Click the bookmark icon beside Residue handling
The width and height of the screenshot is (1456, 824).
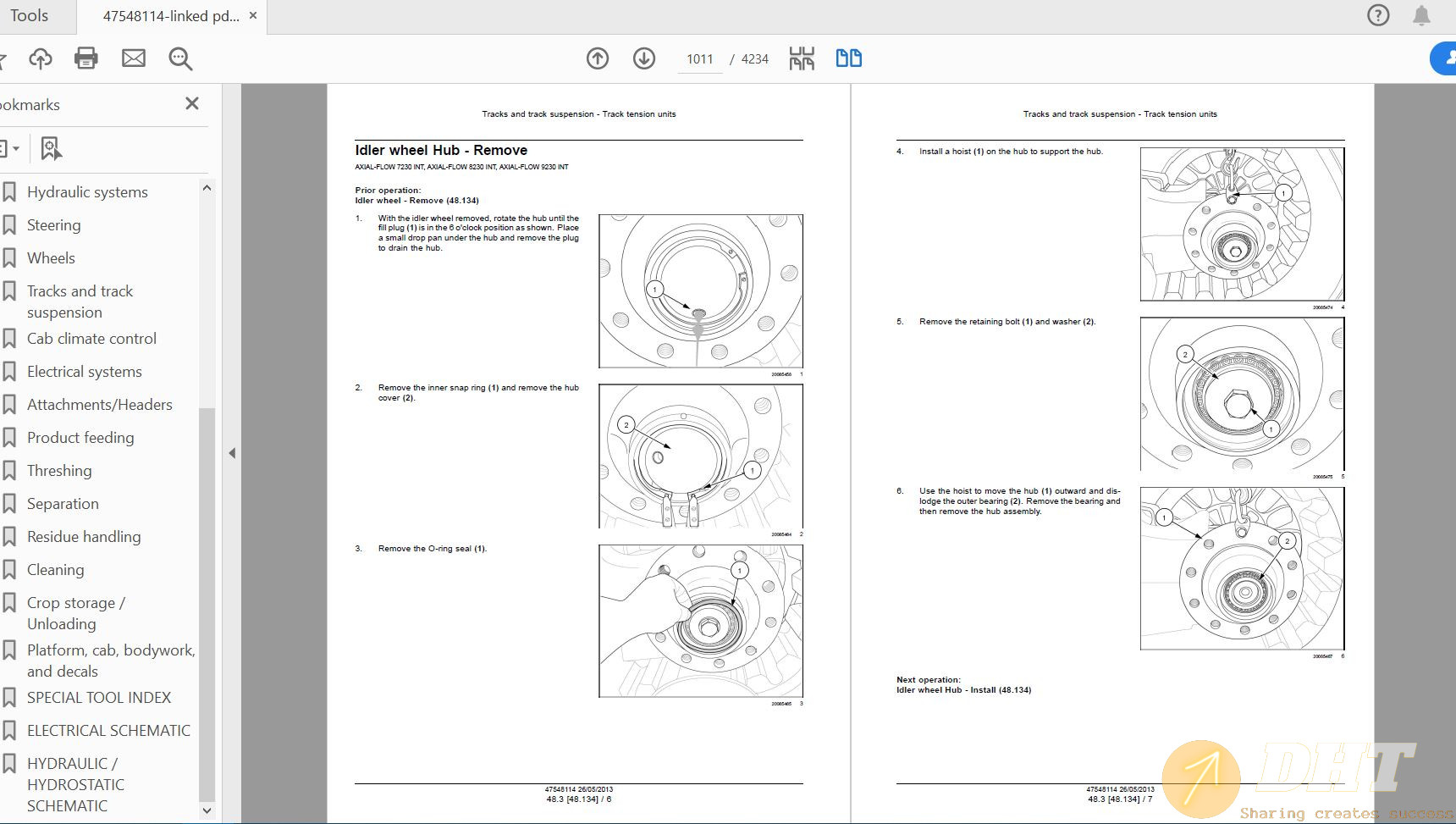pyautogui.click(x=10, y=537)
